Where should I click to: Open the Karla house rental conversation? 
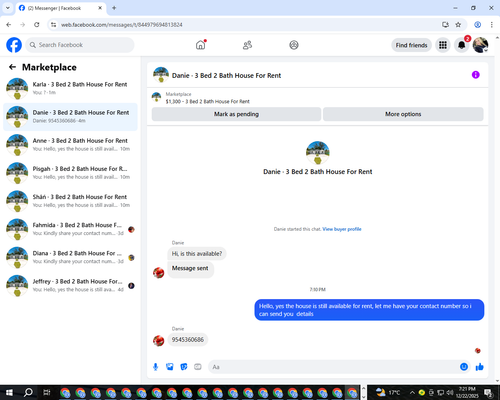coord(70,89)
